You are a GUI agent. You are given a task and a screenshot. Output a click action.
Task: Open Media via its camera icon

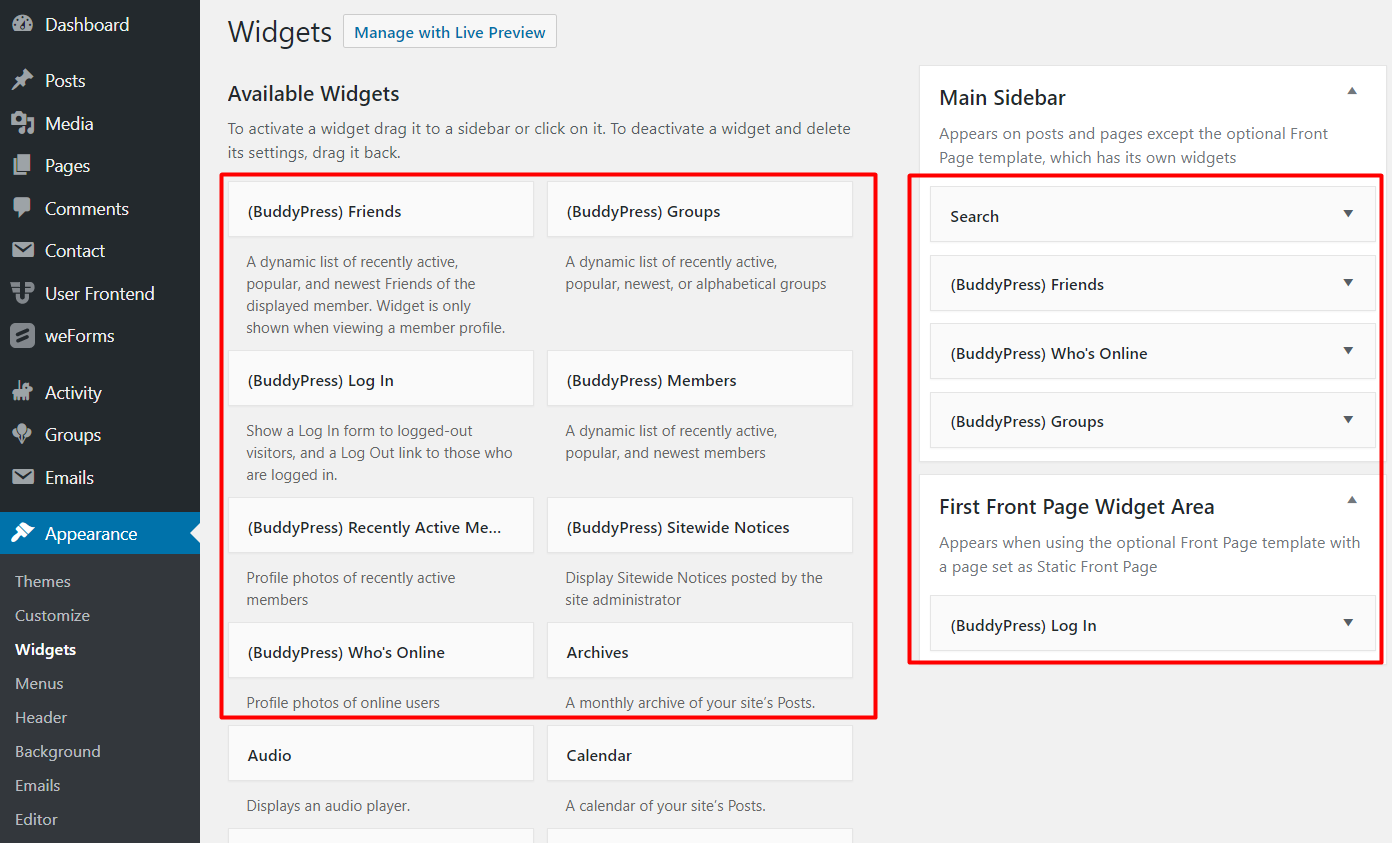click(22, 123)
